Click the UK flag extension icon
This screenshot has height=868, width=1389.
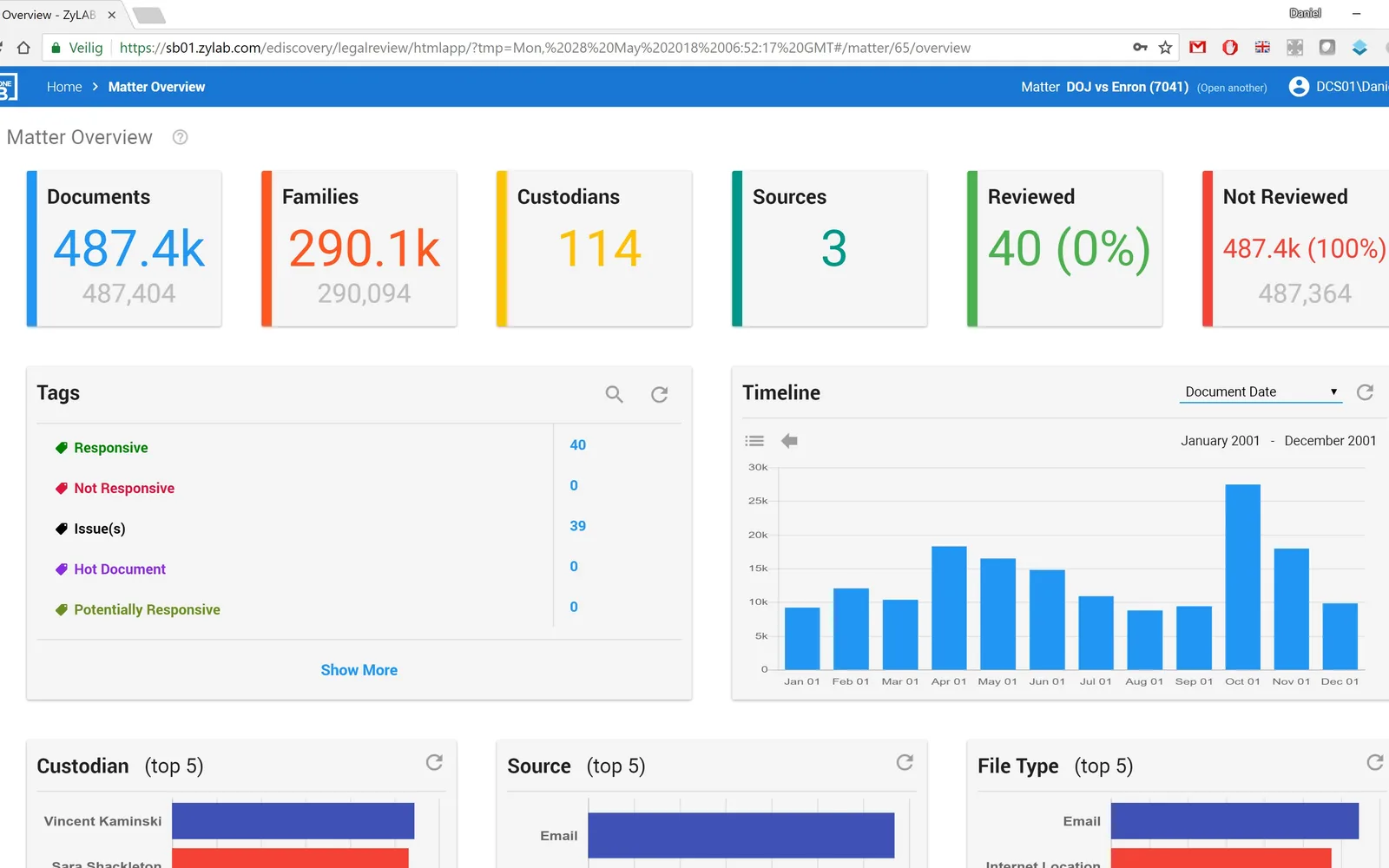(x=1262, y=48)
